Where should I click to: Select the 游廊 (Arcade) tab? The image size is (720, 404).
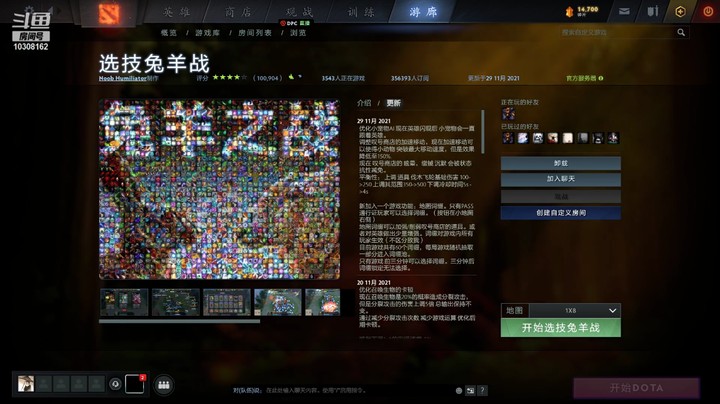point(423,12)
